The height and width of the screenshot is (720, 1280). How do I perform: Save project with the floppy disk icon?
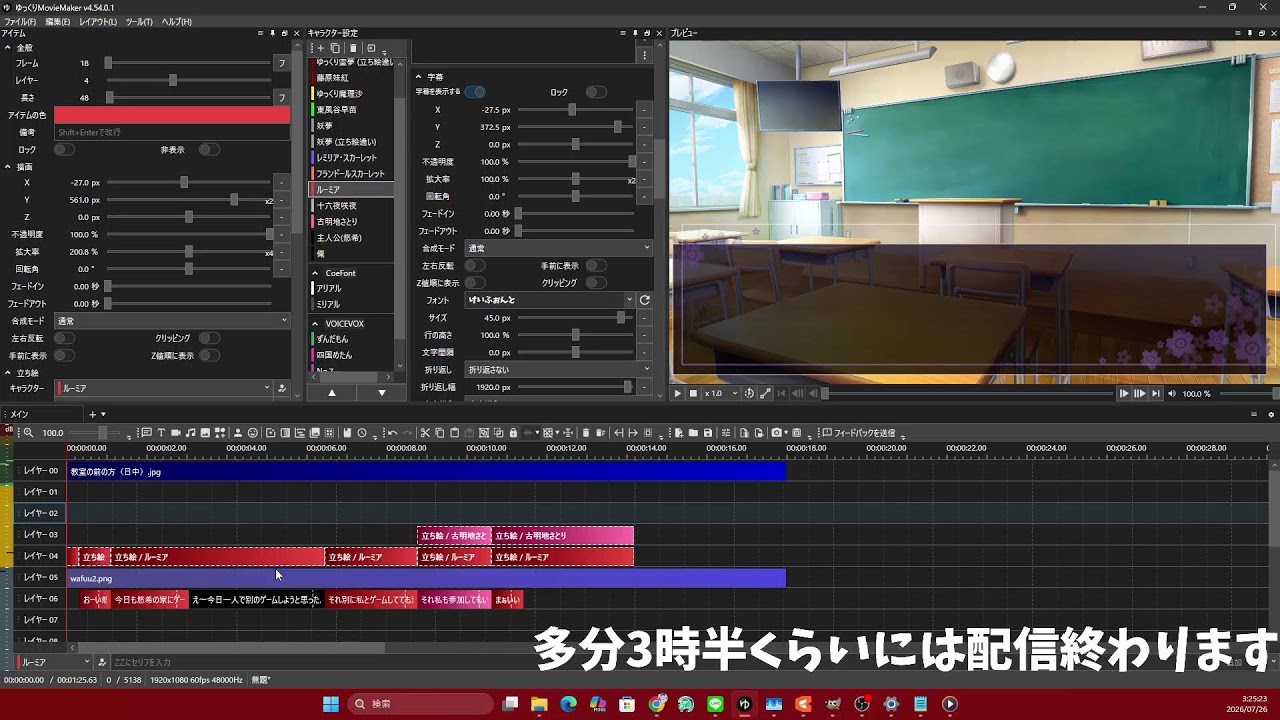coord(708,433)
